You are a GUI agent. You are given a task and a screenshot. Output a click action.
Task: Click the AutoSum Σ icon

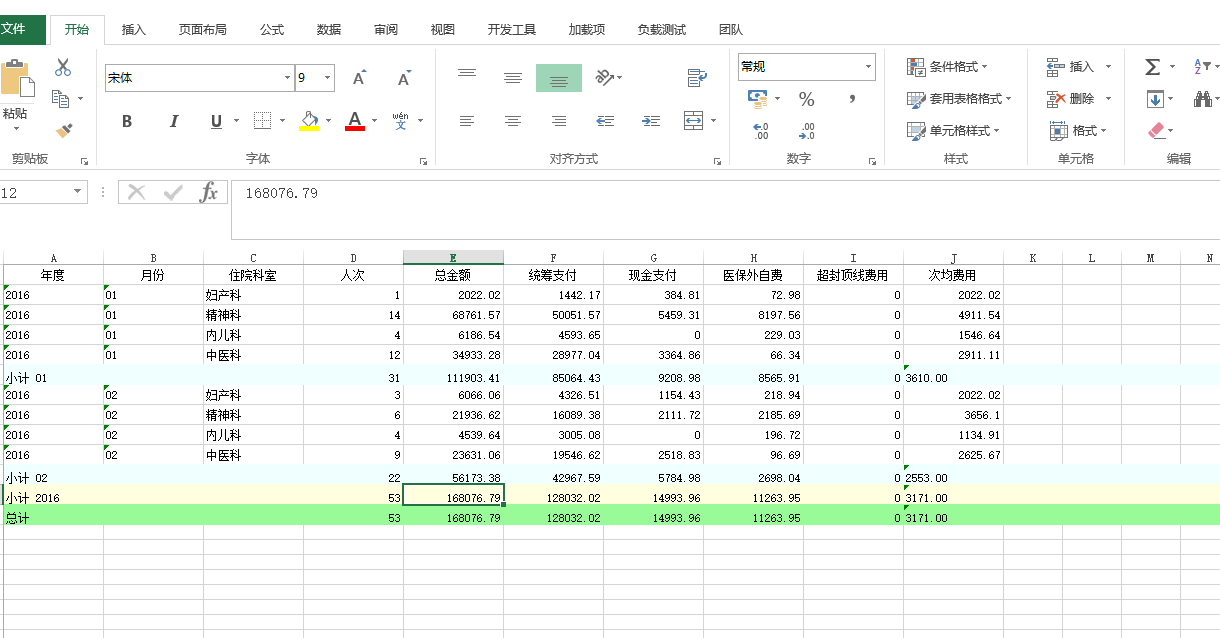click(x=1152, y=66)
